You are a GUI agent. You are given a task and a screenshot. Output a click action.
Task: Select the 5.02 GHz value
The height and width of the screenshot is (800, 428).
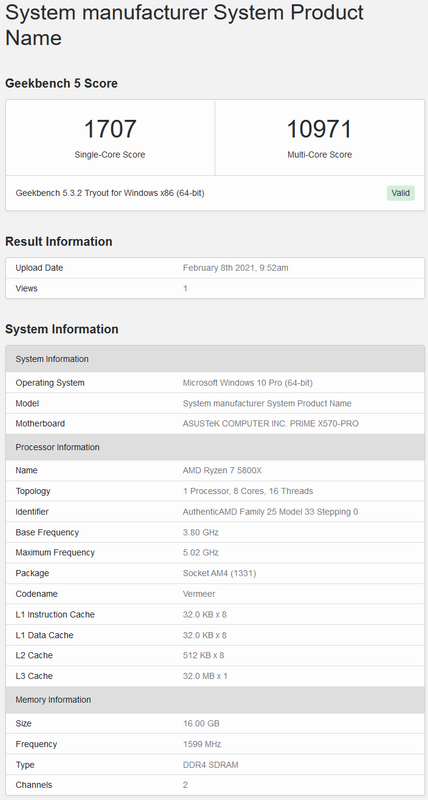click(x=200, y=553)
